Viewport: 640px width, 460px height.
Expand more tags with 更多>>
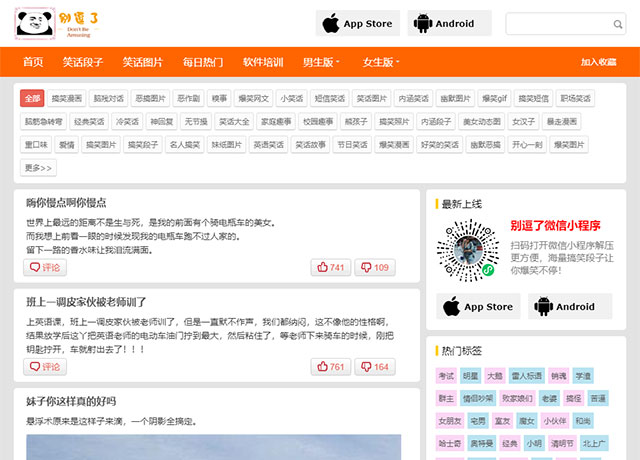(39, 167)
